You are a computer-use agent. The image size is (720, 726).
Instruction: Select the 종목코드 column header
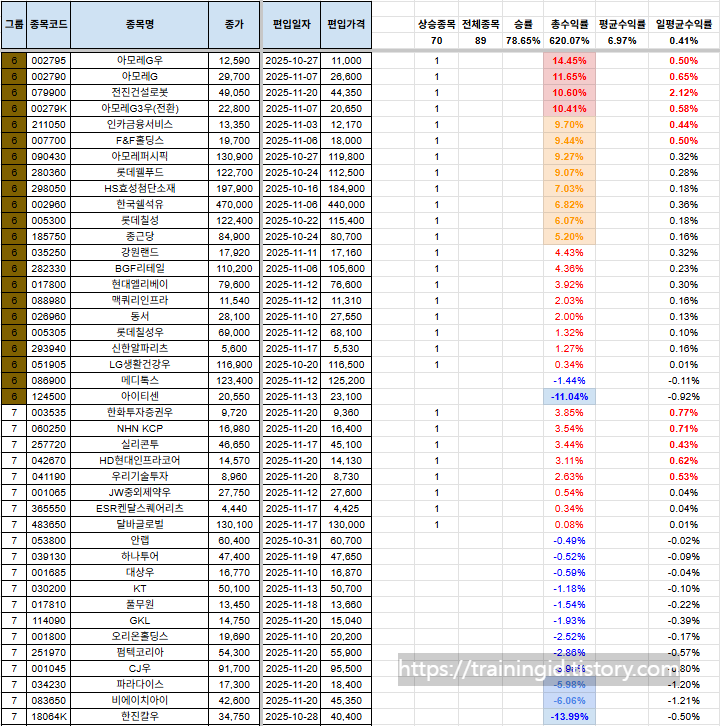(49, 25)
